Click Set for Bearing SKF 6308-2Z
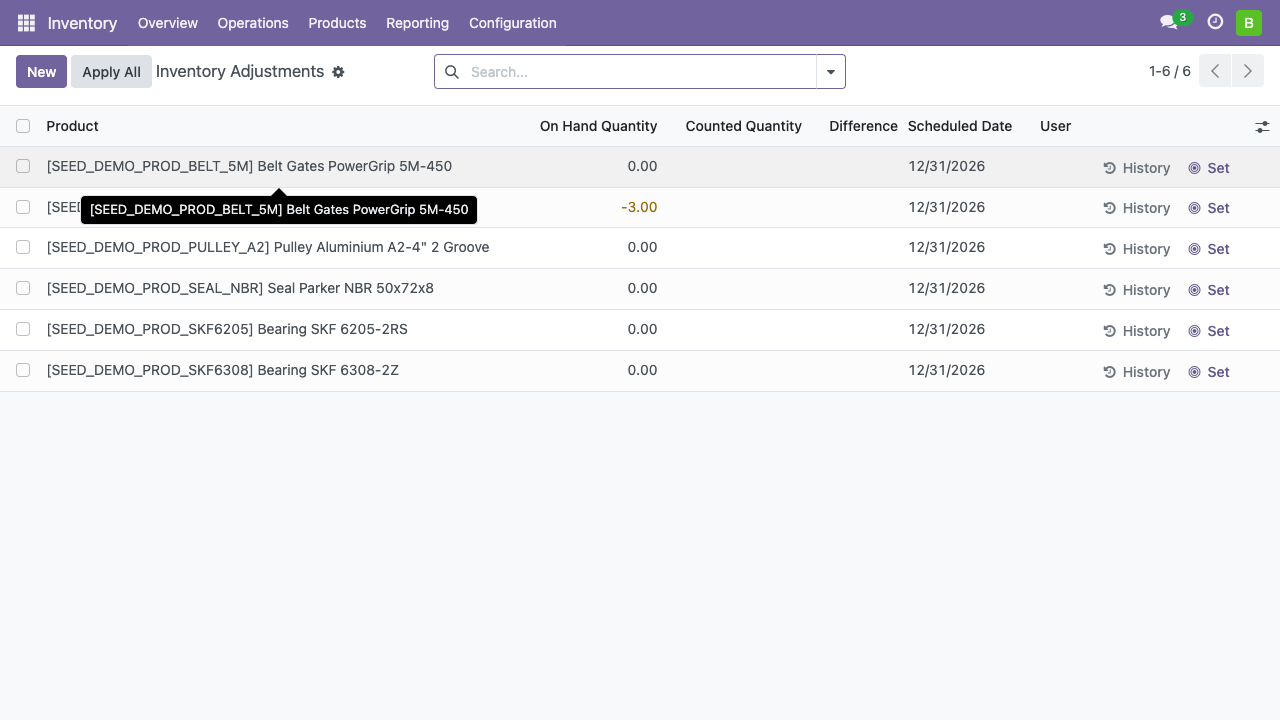 [x=1208, y=372]
